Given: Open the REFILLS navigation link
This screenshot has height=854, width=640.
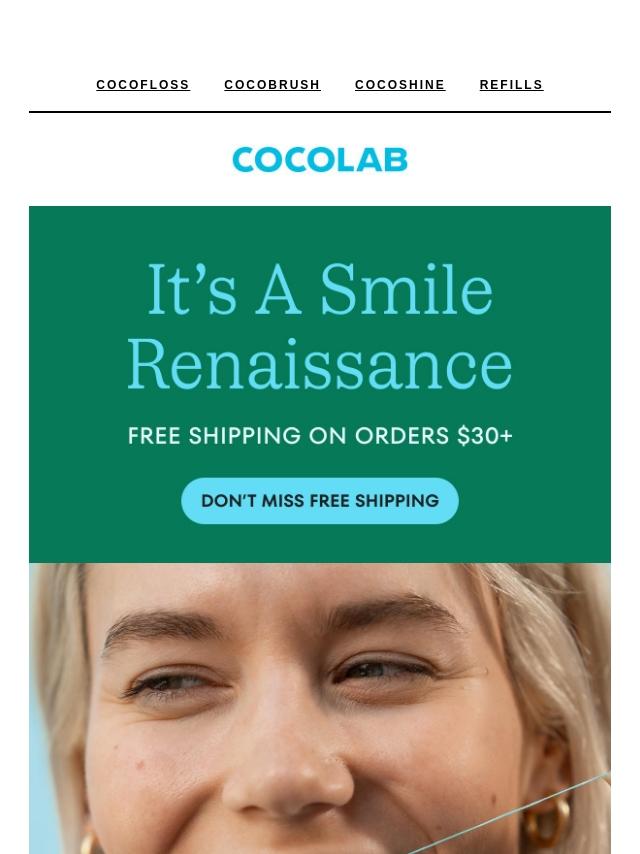Looking at the screenshot, I should click(x=511, y=85).
